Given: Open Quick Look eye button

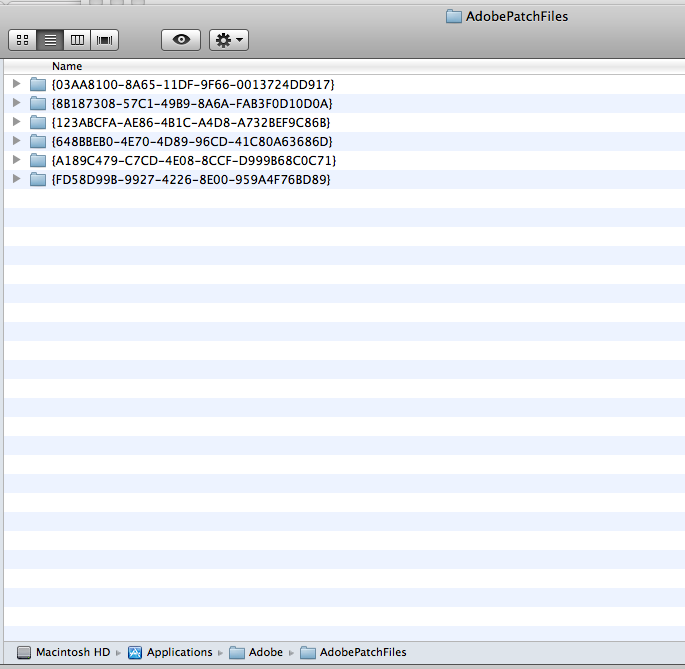Looking at the screenshot, I should click(x=181, y=40).
